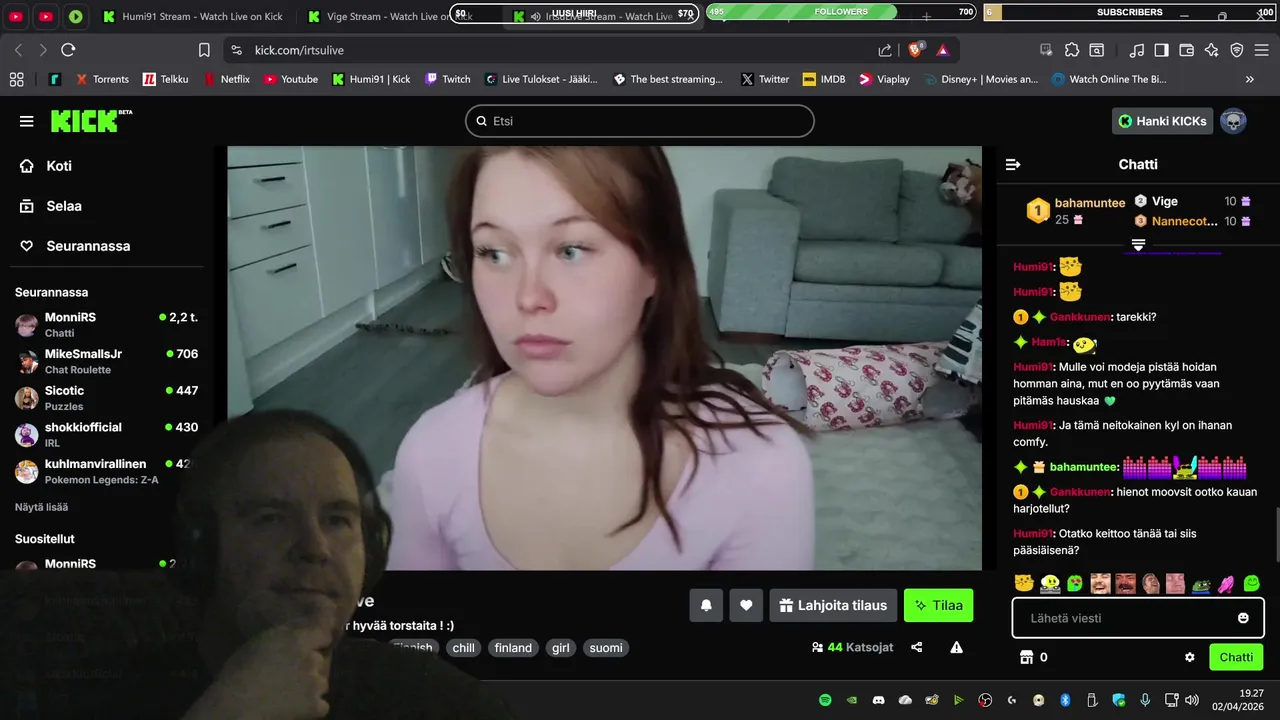Screen dimensions: 1280x720
Task: Click the finland tag
Action: point(513,648)
